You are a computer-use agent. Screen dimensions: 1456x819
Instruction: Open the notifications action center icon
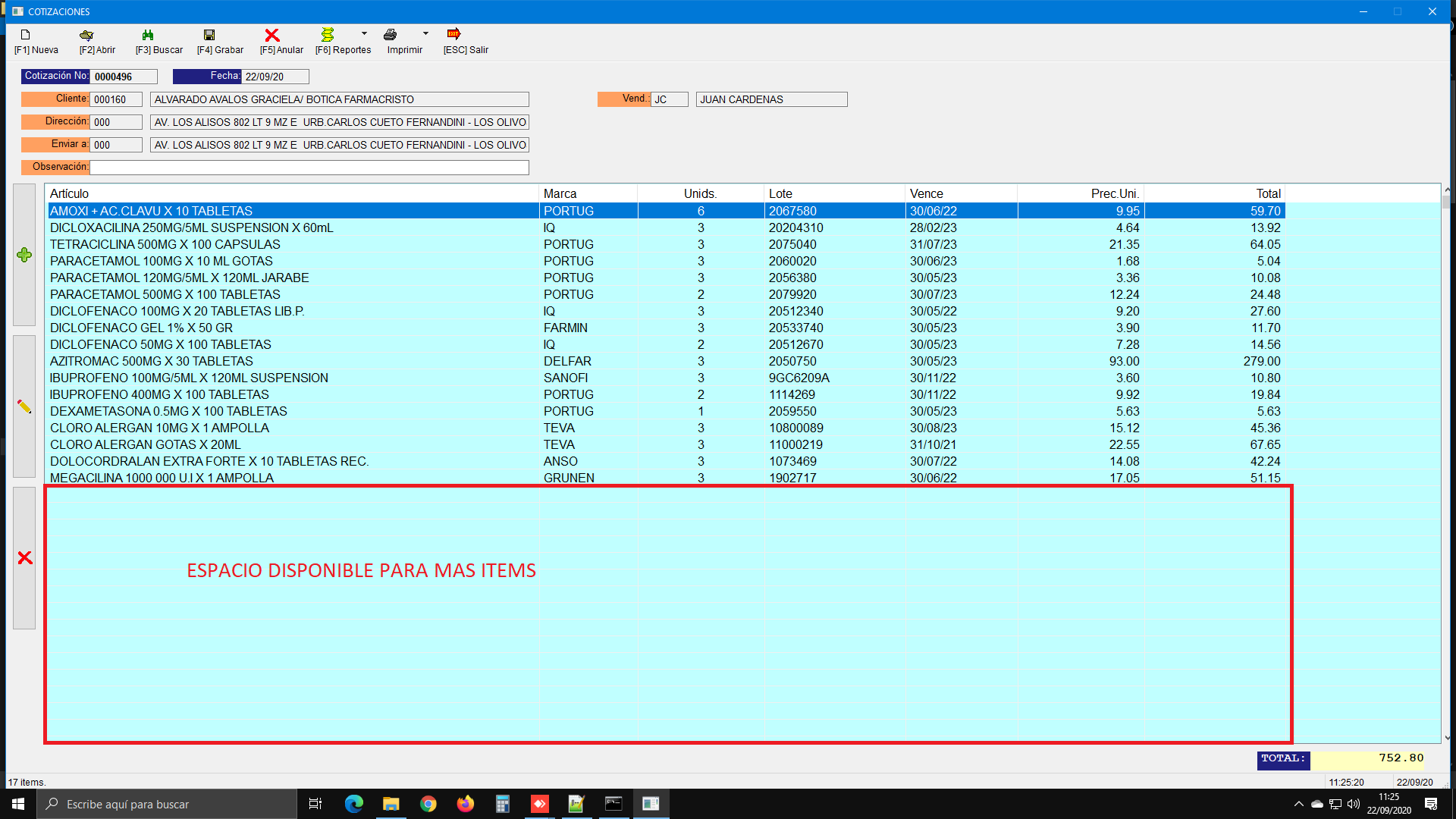click(x=1431, y=804)
